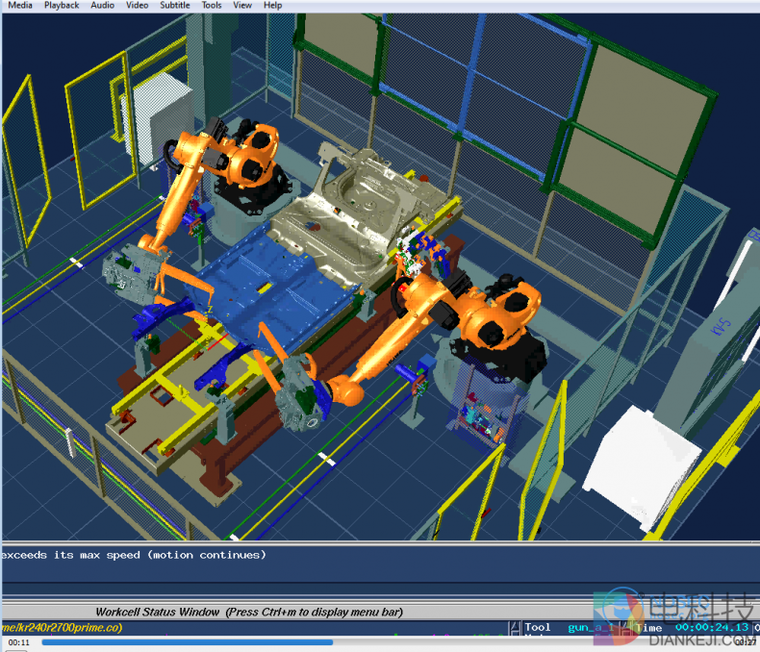
Task: Open the Subtitle menu
Action: (175, 5)
